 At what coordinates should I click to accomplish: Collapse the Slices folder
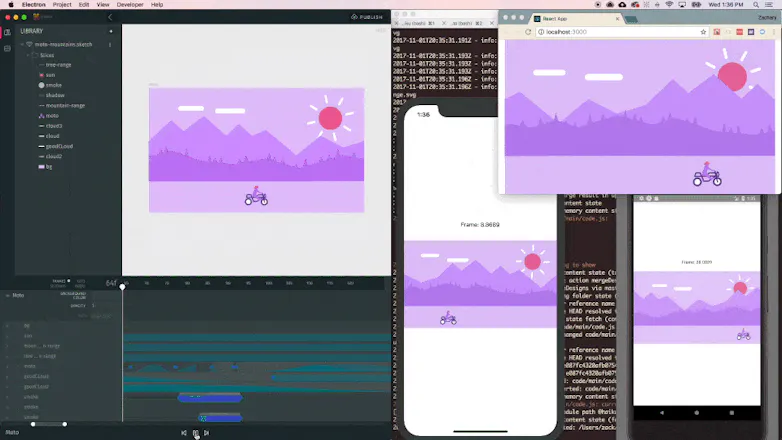28,55
